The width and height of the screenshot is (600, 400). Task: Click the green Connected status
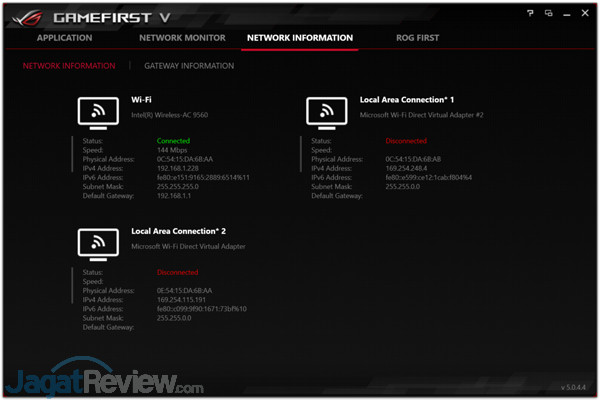[x=173, y=141]
